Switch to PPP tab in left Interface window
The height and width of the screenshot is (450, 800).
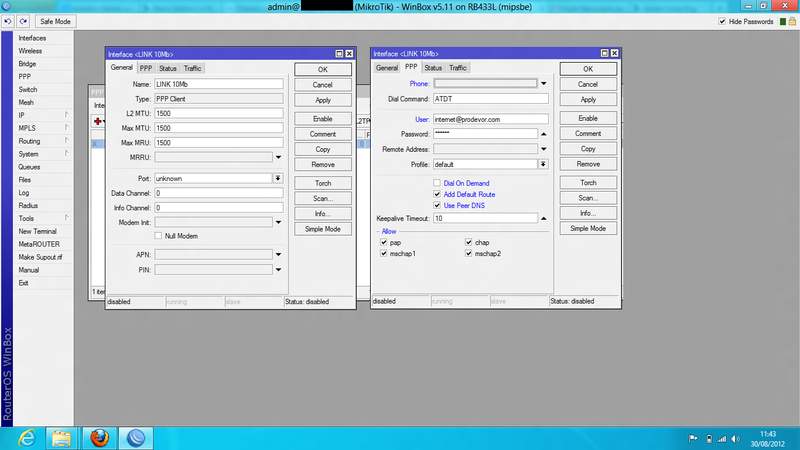click(146, 68)
